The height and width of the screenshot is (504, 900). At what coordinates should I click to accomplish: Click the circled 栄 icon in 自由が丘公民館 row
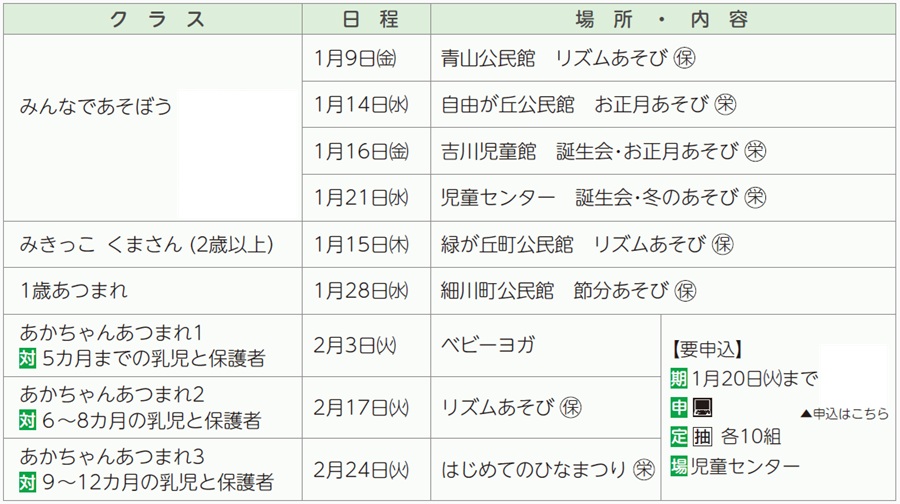tap(726, 104)
